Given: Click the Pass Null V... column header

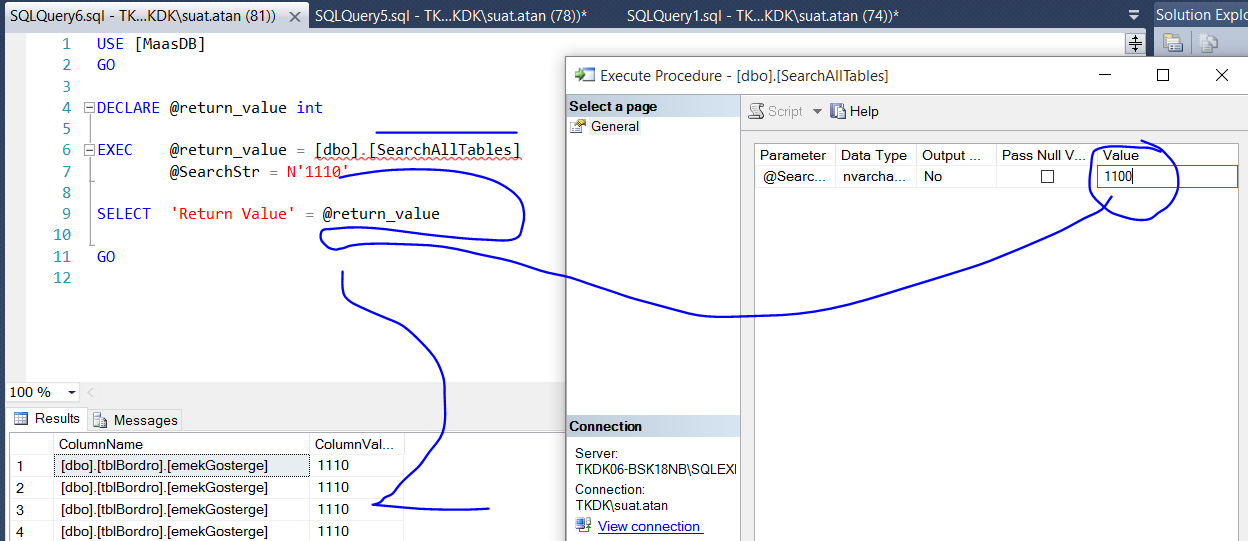Looking at the screenshot, I should tap(1045, 155).
